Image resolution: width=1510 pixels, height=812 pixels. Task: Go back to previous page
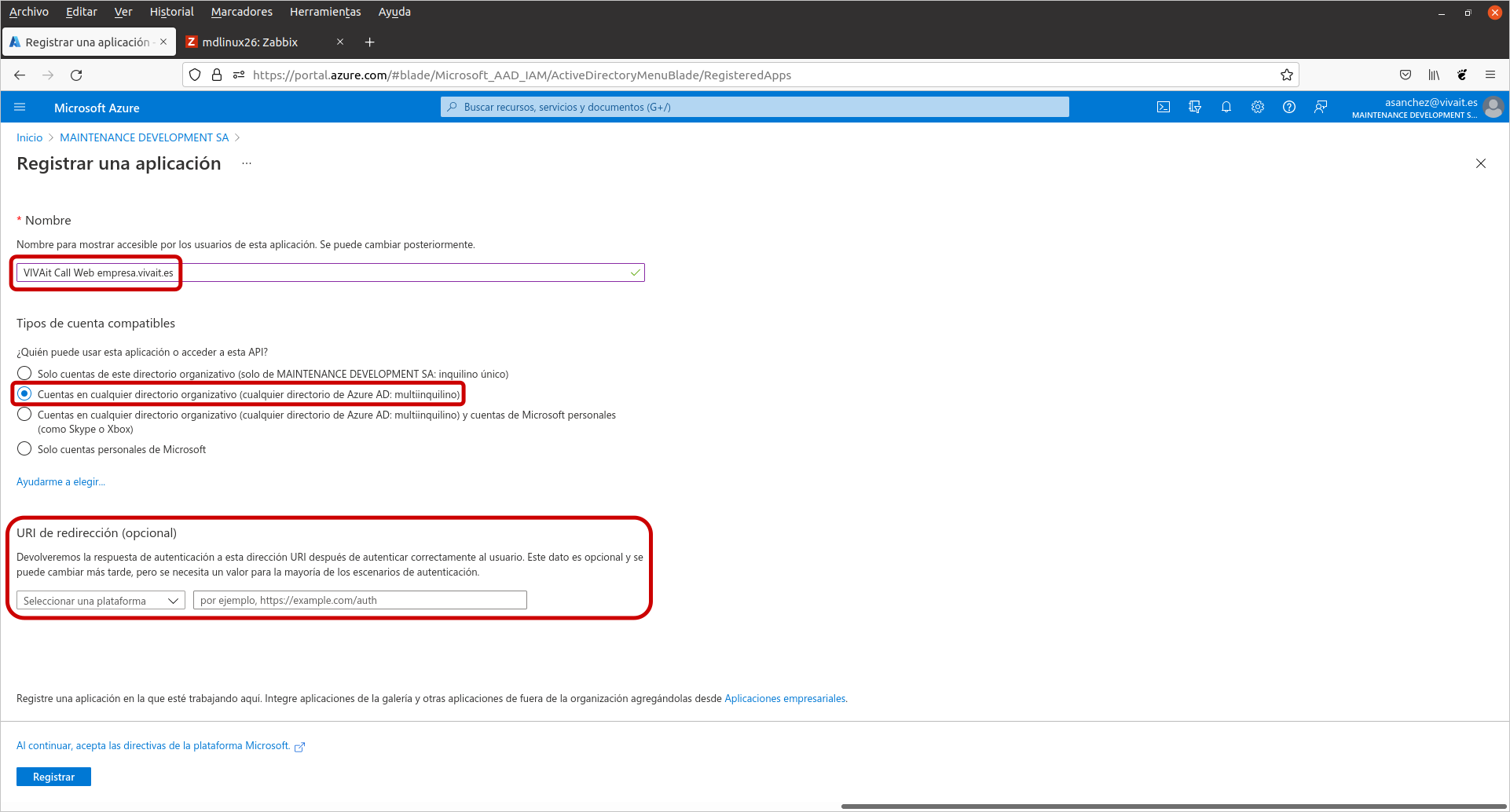pyautogui.click(x=20, y=75)
